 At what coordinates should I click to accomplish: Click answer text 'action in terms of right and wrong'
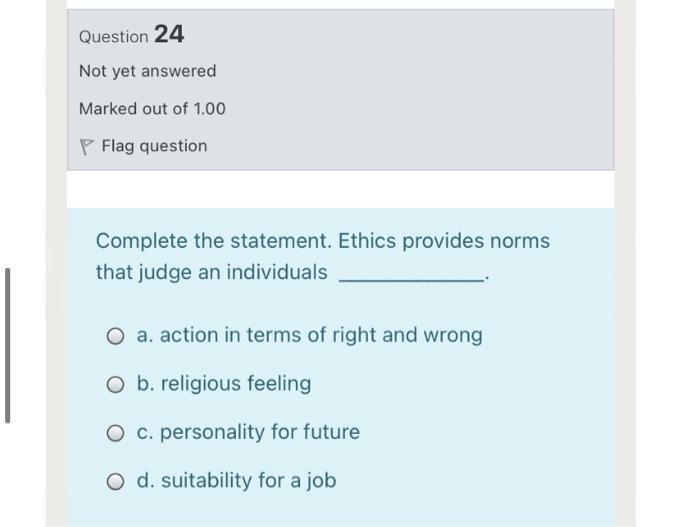tap(320, 335)
